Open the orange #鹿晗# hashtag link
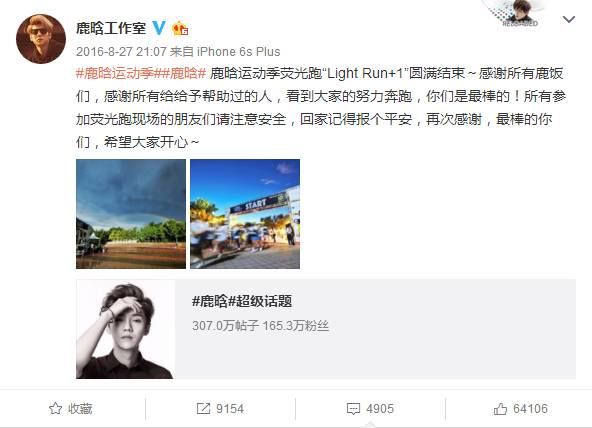This screenshot has width=592, height=428. click(x=180, y=73)
